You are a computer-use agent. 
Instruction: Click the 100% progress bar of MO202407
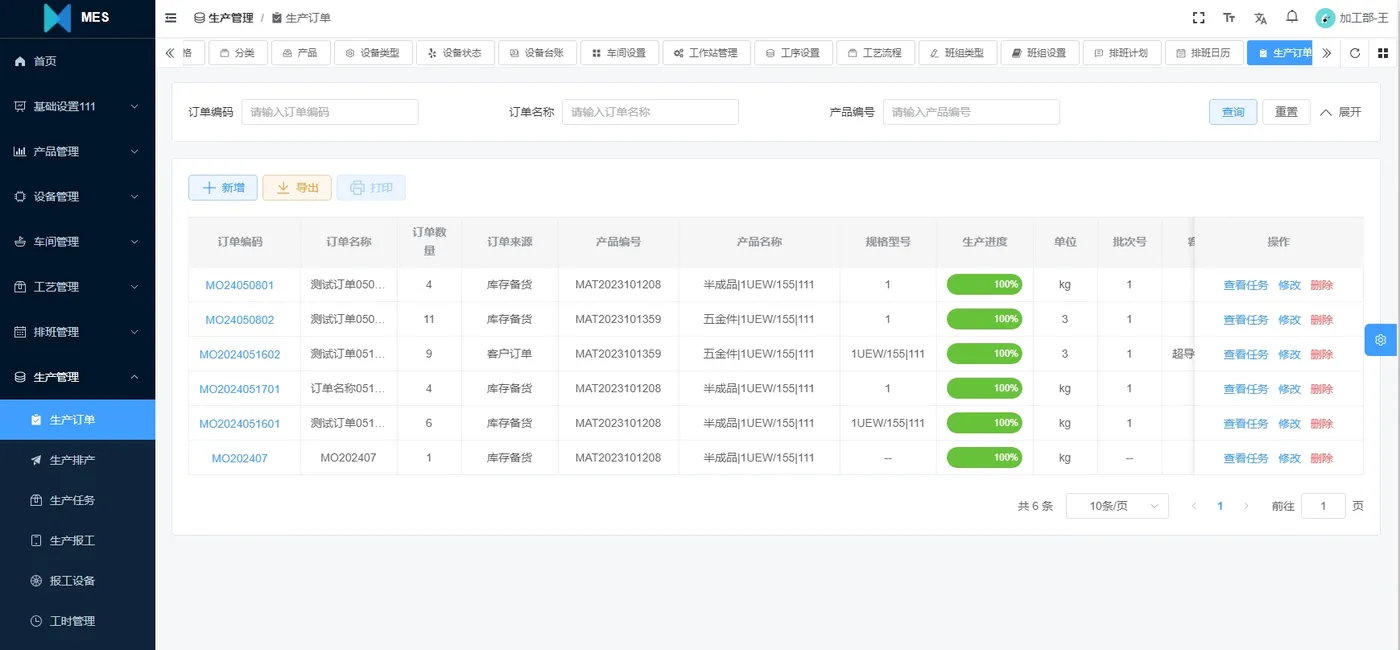point(984,457)
